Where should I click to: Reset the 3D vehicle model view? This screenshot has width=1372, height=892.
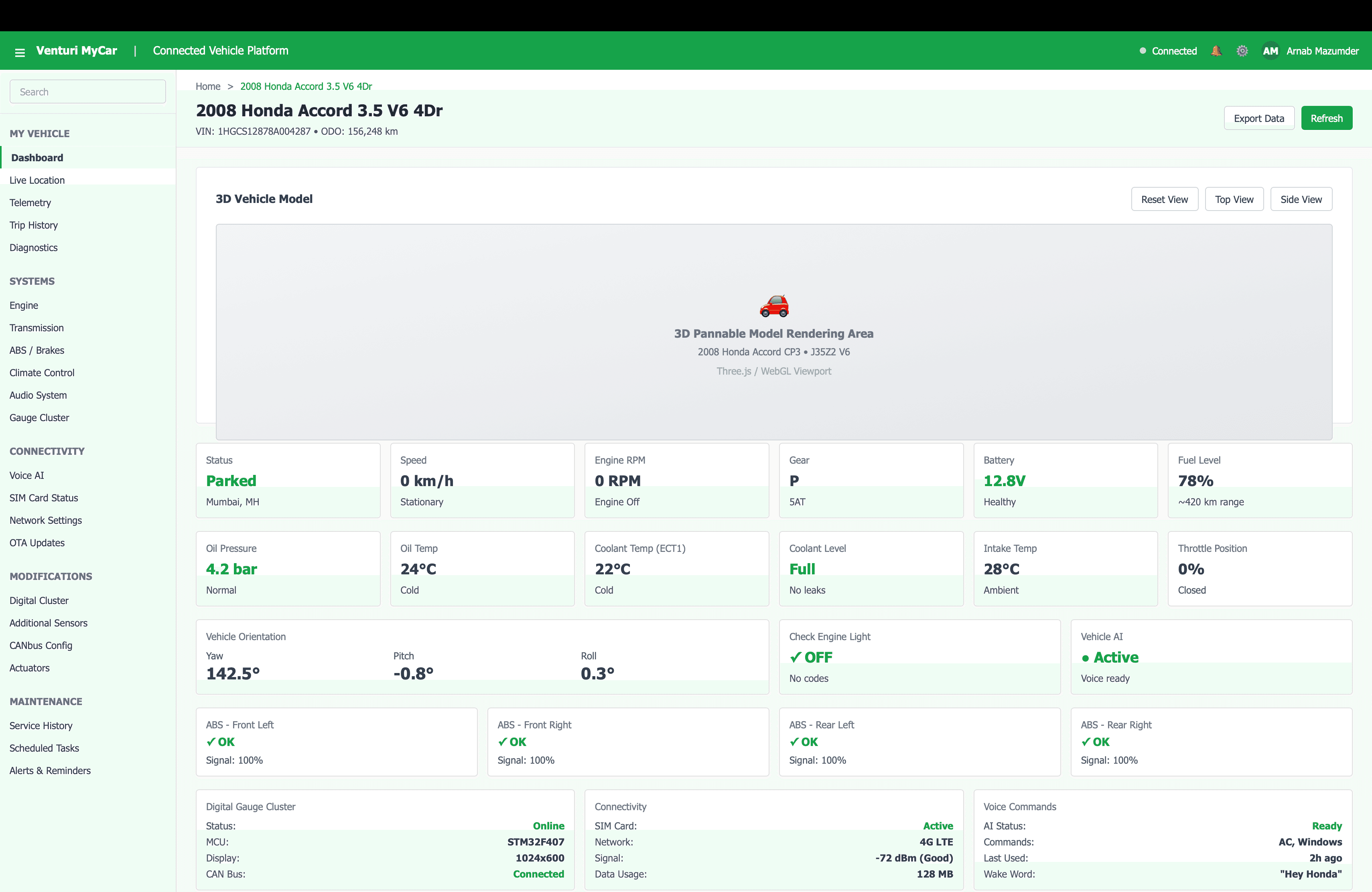click(1165, 199)
